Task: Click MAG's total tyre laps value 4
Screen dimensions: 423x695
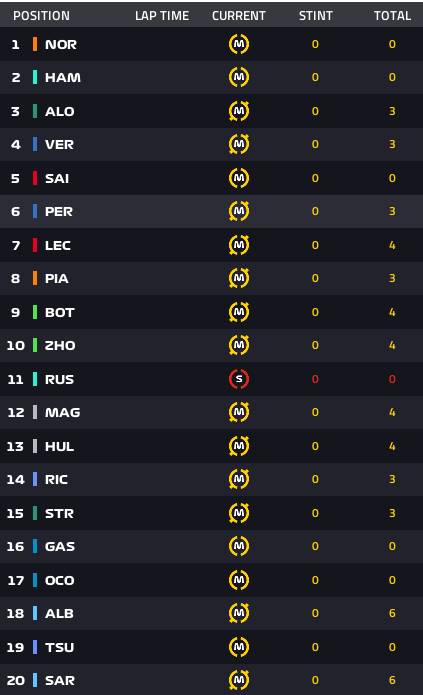Action: click(392, 412)
